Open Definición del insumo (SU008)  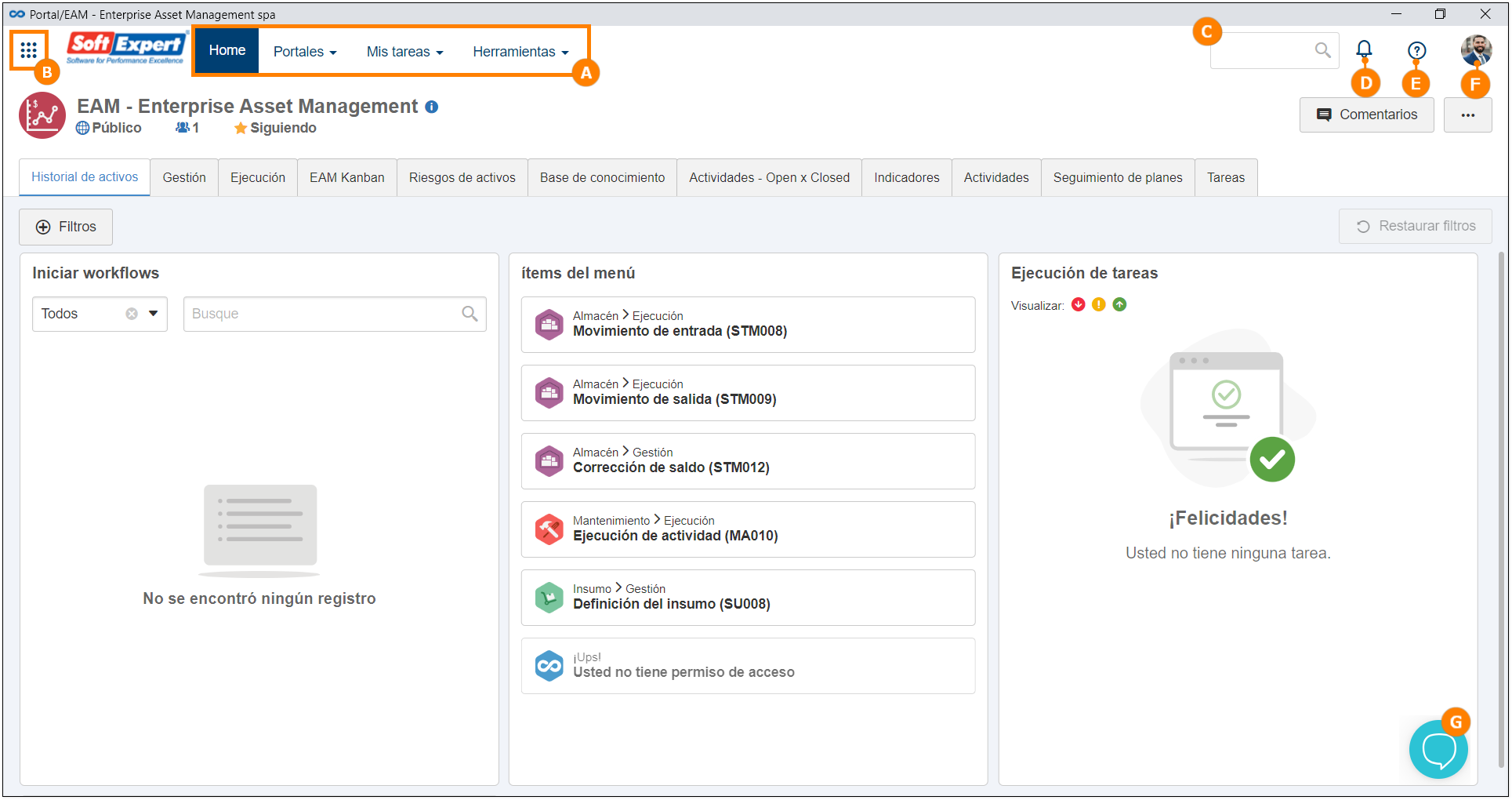pyautogui.click(x=749, y=598)
